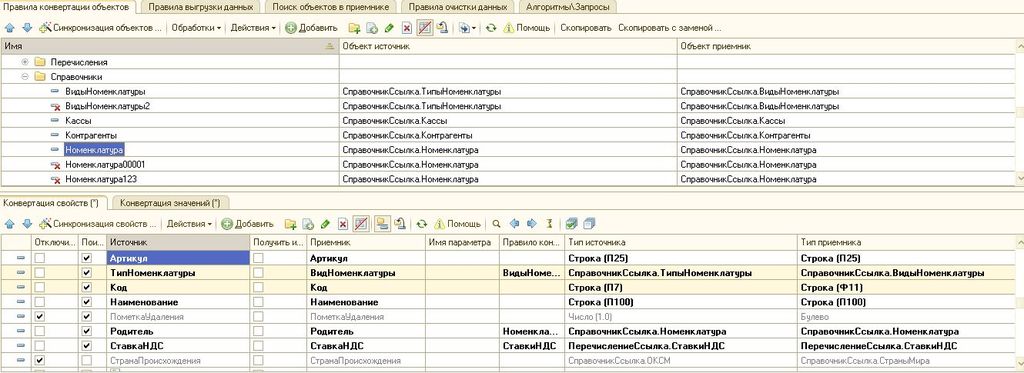
Task: Click Кассы rule row
Action: click(x=509, y=121)
